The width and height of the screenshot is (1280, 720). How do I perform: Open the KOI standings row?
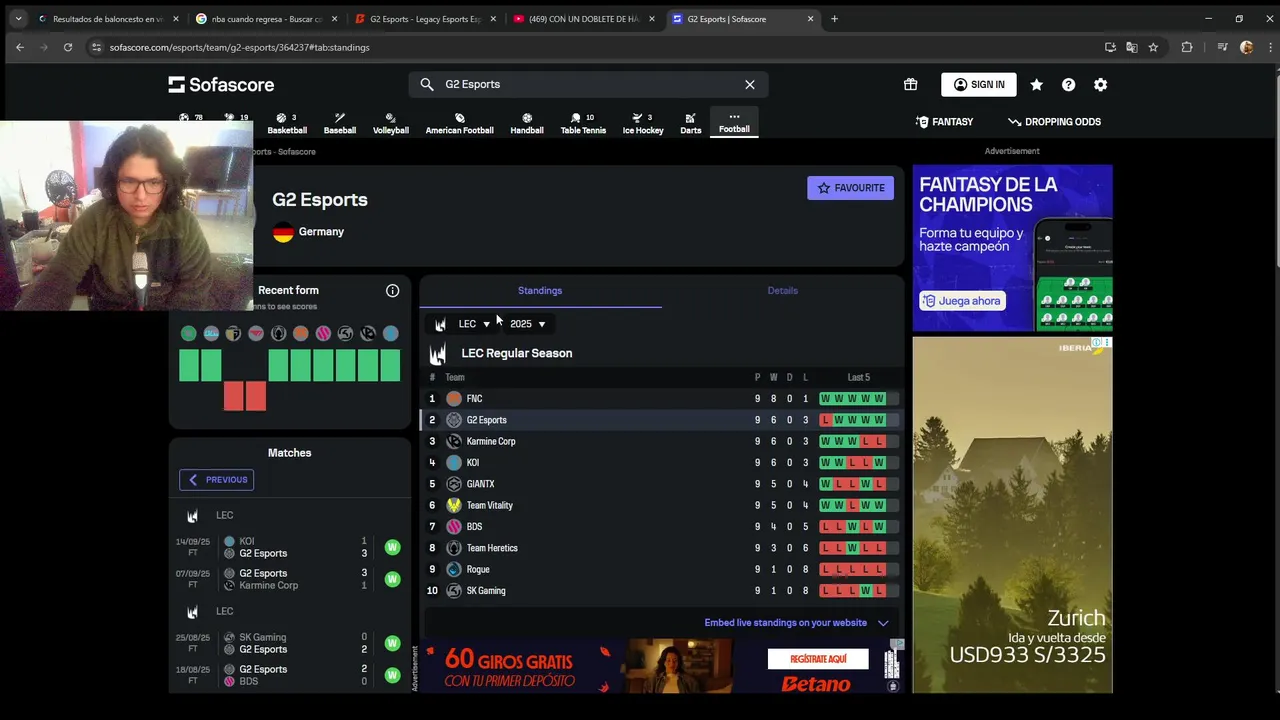tap(661, 463)
